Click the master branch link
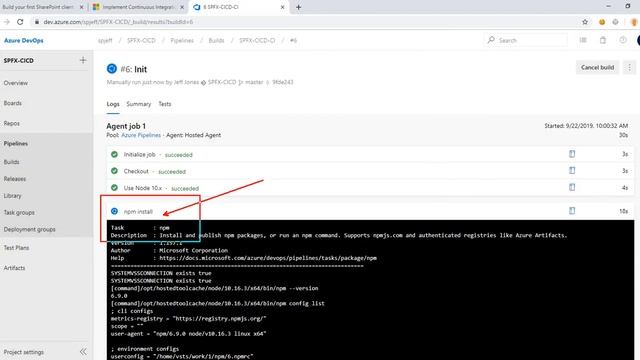Image resolution: width=640 pixels, height=360 pixels. coord(254,82)
